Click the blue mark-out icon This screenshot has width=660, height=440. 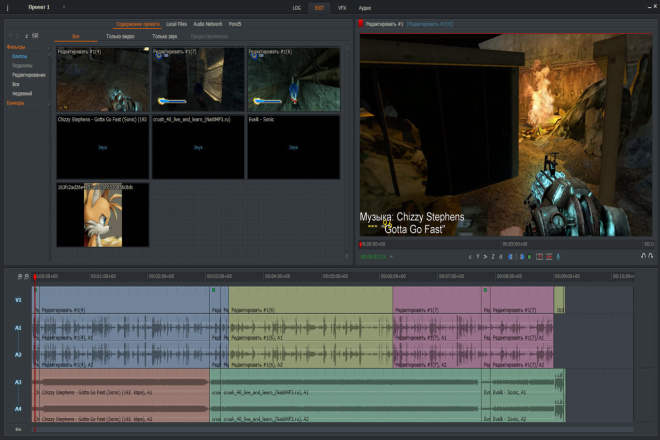pos(522,256)
